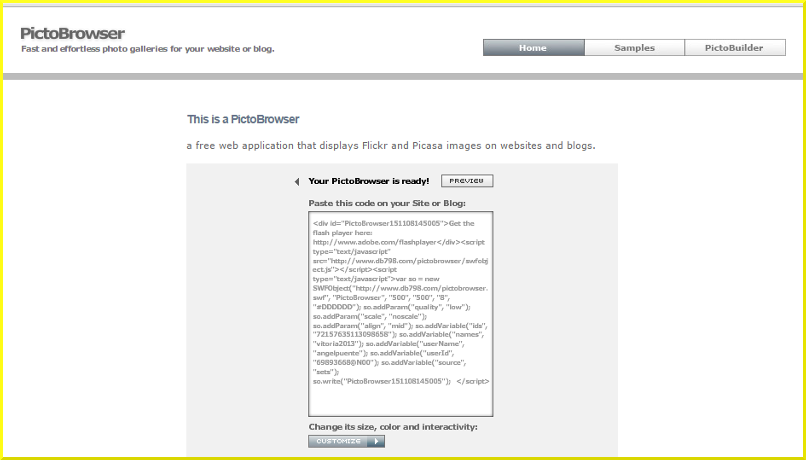The image size is (806, 460).
Task: Click the 'Change its size, color and interactivity' label
Action: pos(393,427)
